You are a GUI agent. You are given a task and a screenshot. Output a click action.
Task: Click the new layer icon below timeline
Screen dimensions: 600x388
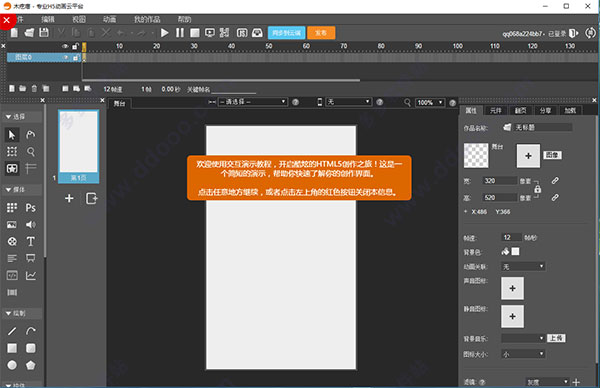12,89
